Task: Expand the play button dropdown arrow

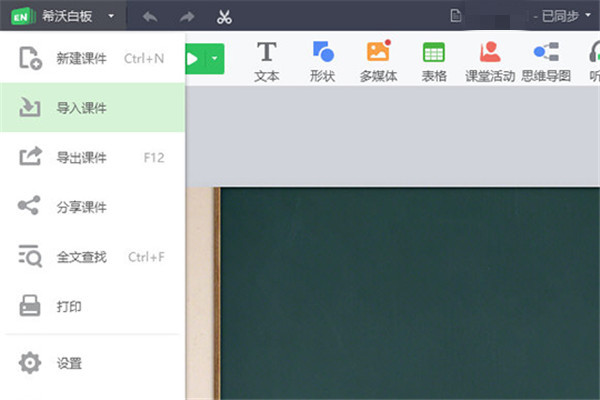Action: 215,59
